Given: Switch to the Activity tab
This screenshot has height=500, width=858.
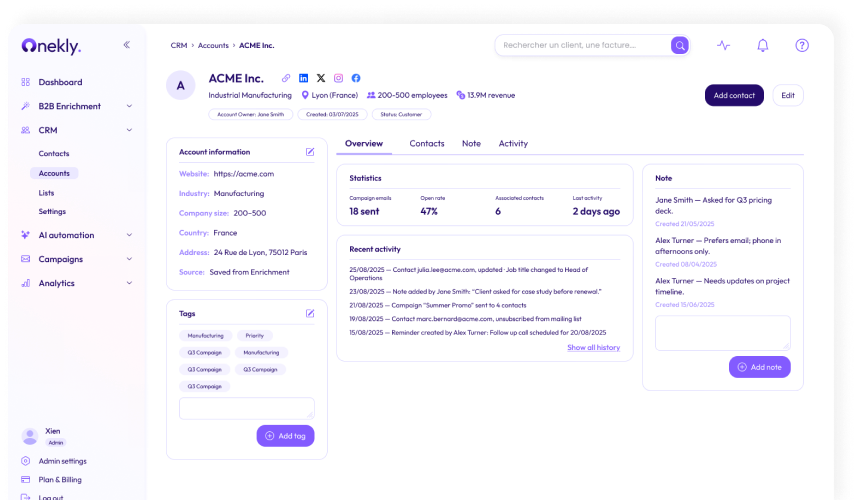Looking at the screenshot, I should click(513, 144).
